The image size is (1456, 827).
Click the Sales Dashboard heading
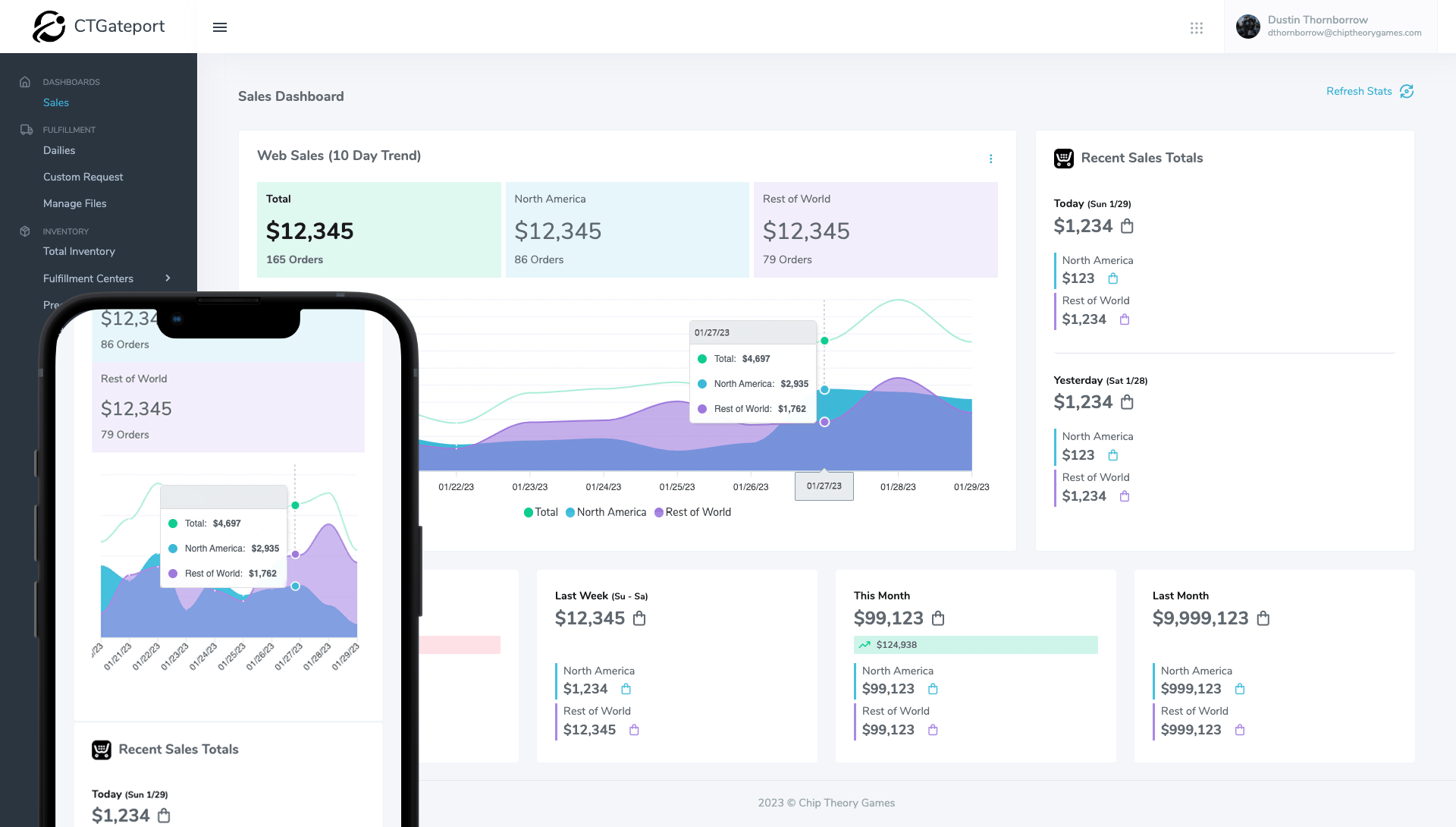point(291,96)
